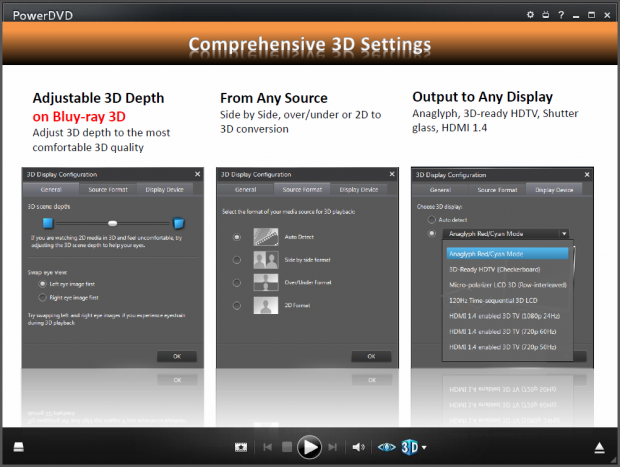Open the Display Device tab in the middle dialog
The image size is (620, 467).
pyautogui.click(x=358, y=189)
